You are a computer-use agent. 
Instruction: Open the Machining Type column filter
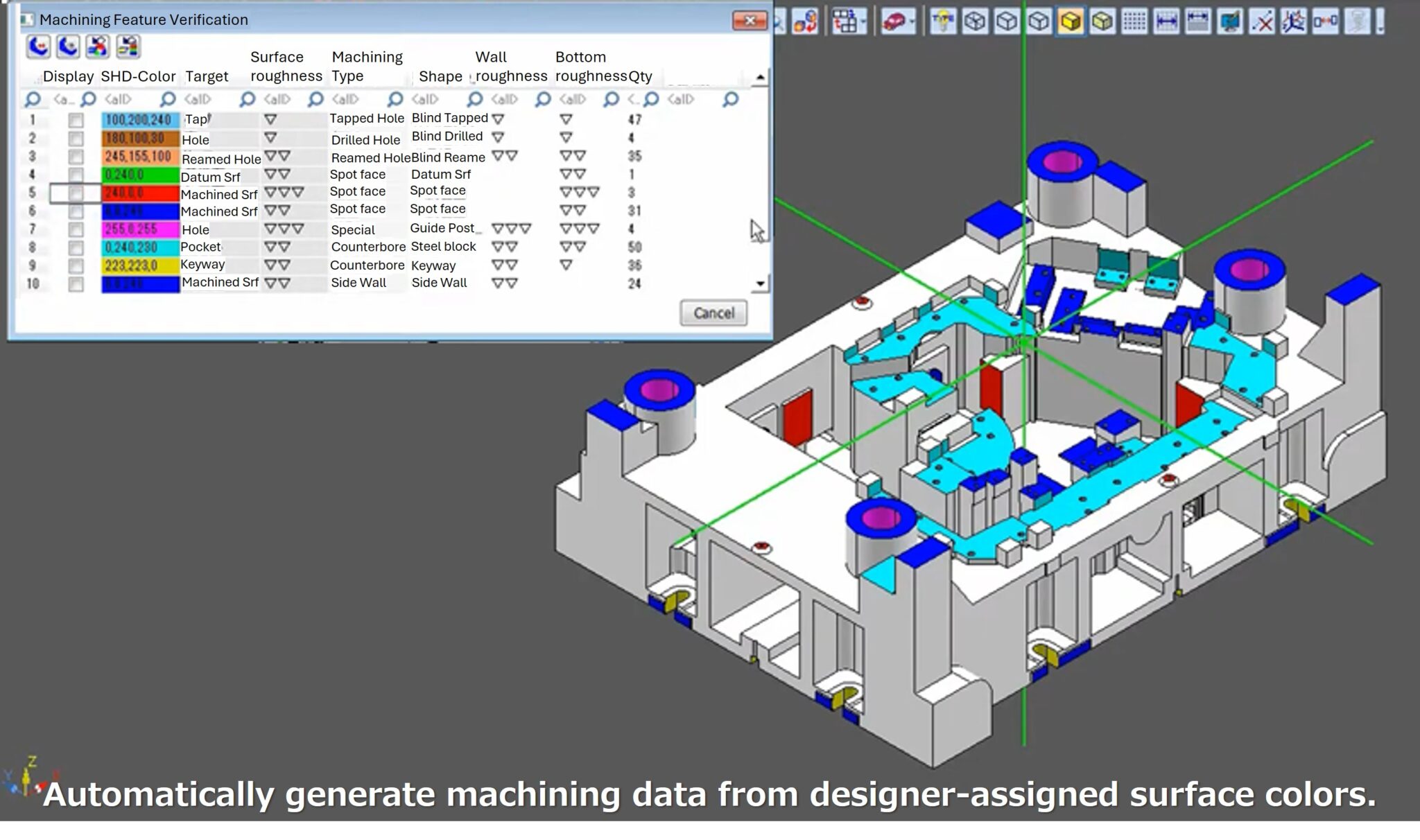[395, 99]
